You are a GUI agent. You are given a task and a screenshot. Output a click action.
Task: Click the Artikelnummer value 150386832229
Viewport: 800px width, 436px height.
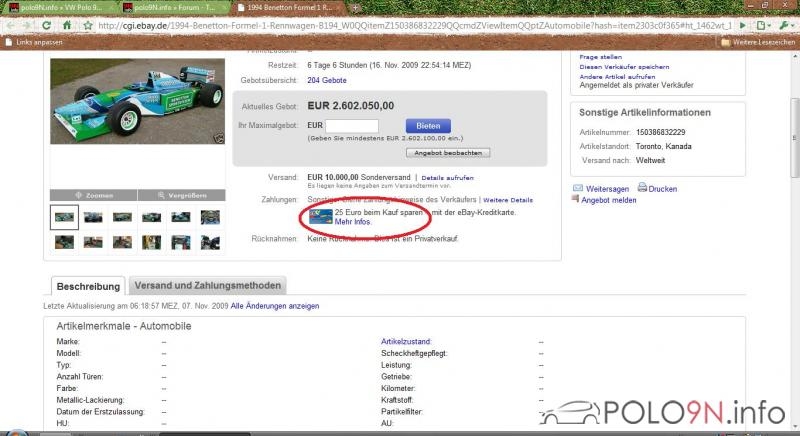[661, 132]
